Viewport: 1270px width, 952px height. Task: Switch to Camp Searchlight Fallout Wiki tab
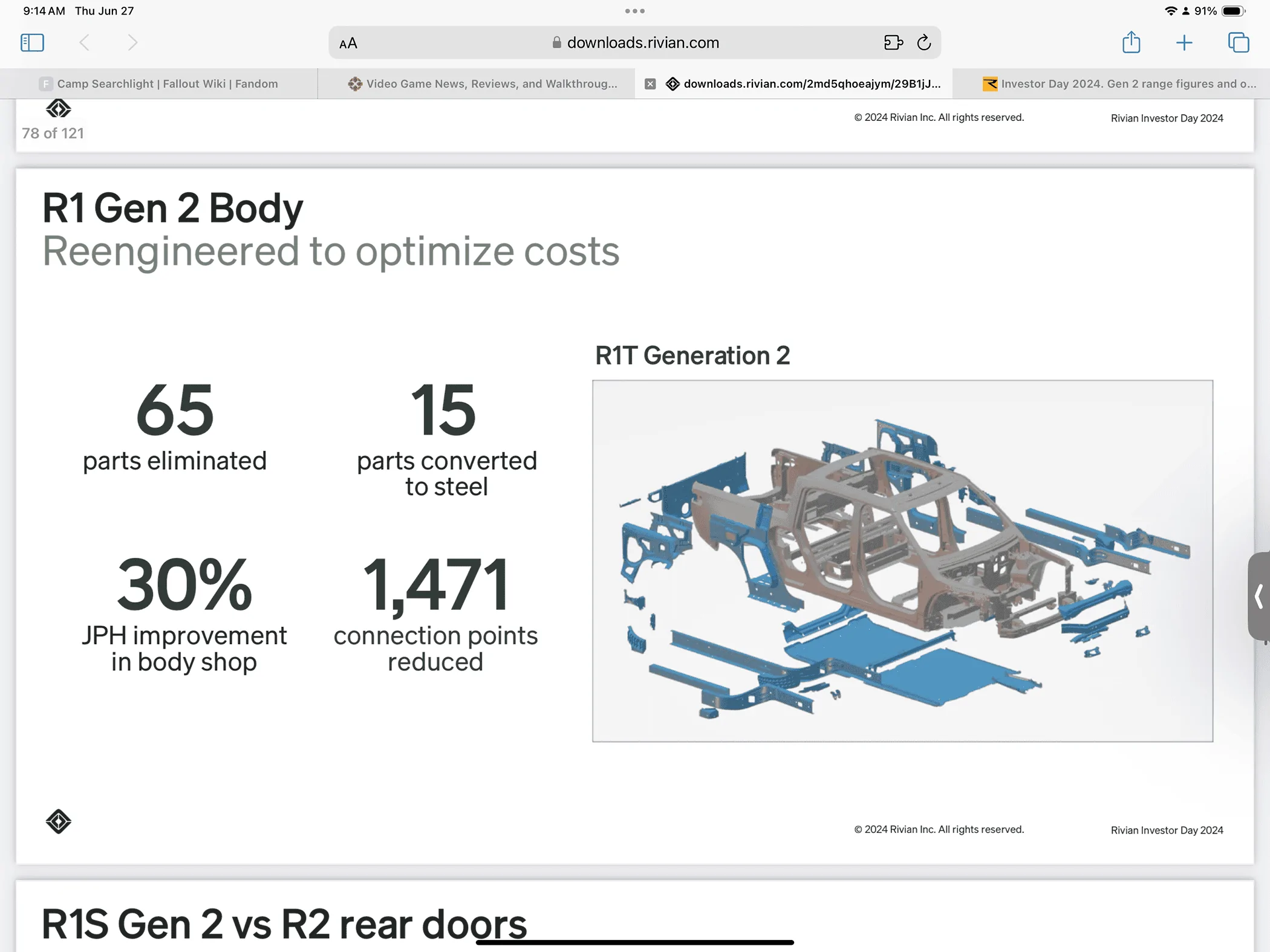pyautogui.click(x=158, y=83)
